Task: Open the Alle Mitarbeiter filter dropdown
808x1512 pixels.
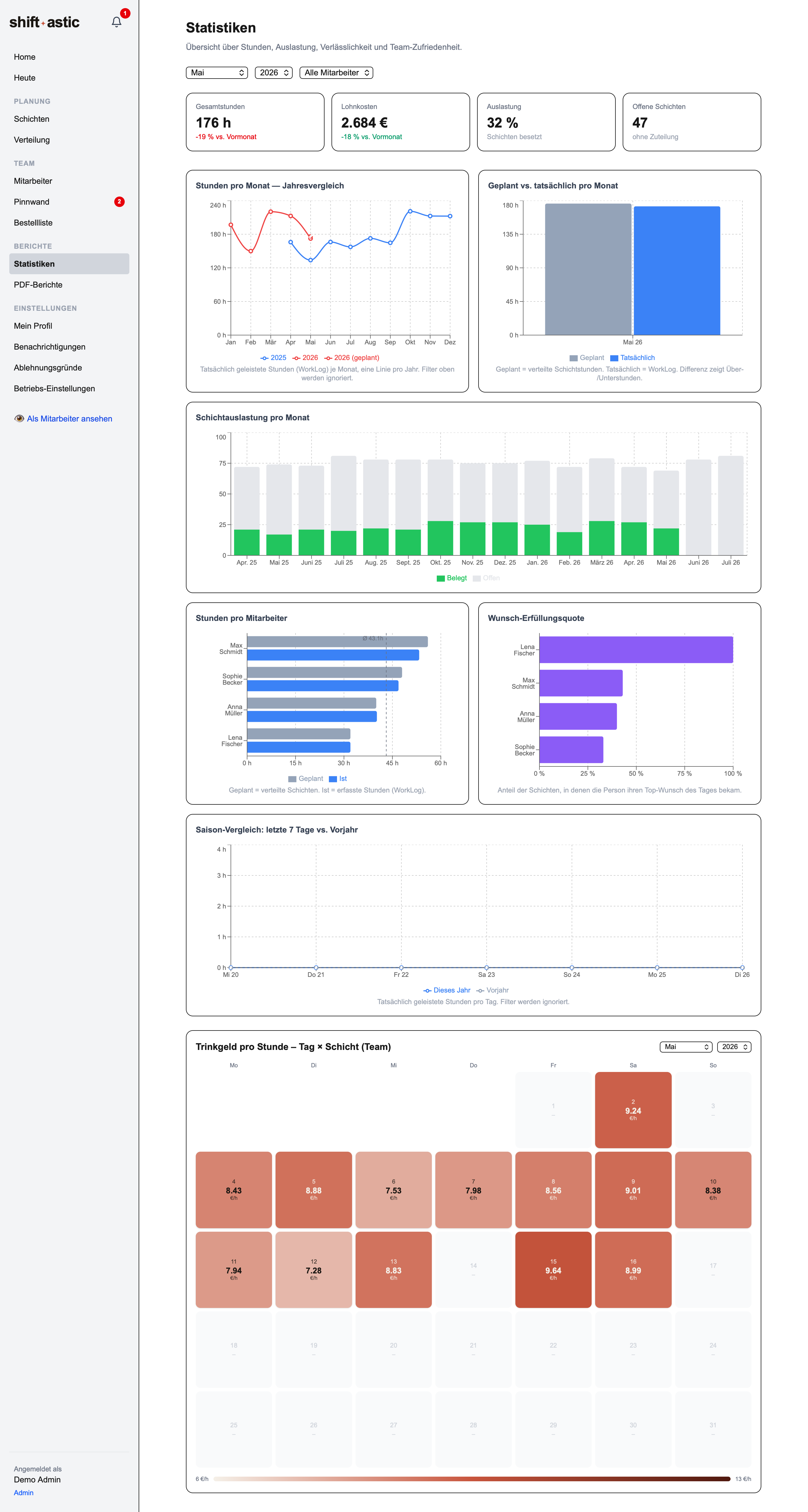Action: 336,73
